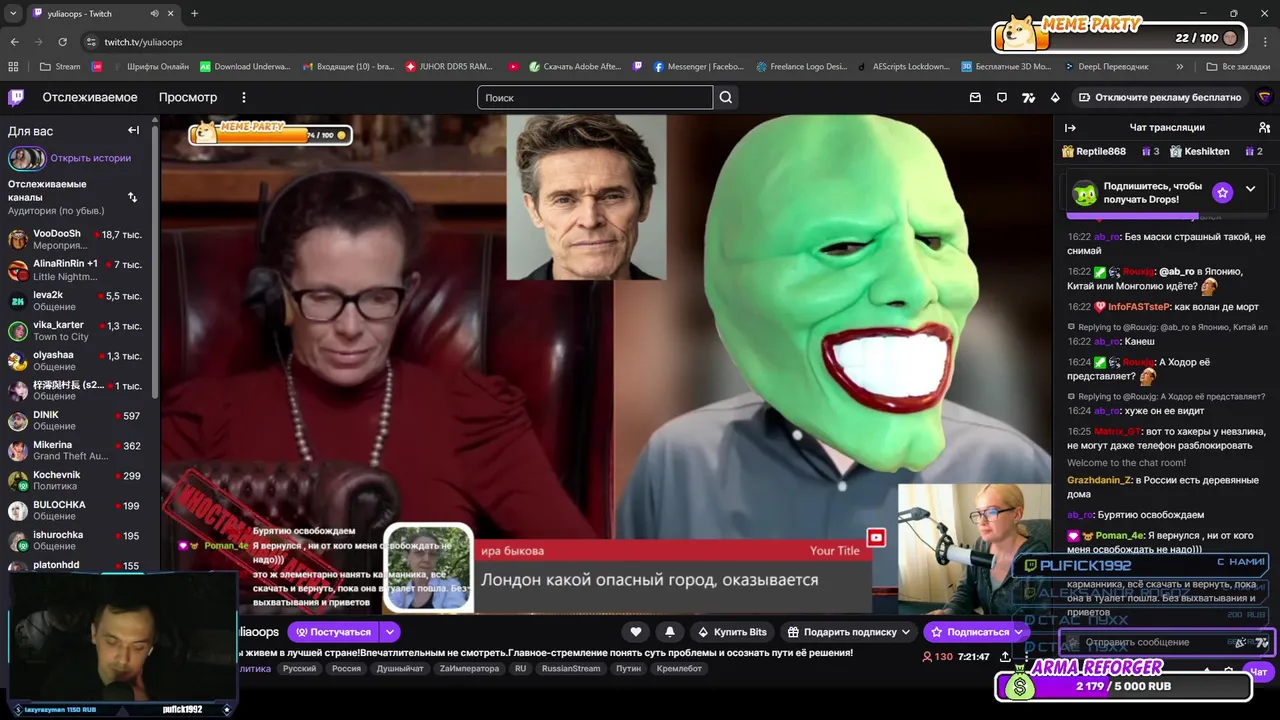Open the DeepL Переводчик bookmark
The image size is (1280, 720).
click(1105, 67)
